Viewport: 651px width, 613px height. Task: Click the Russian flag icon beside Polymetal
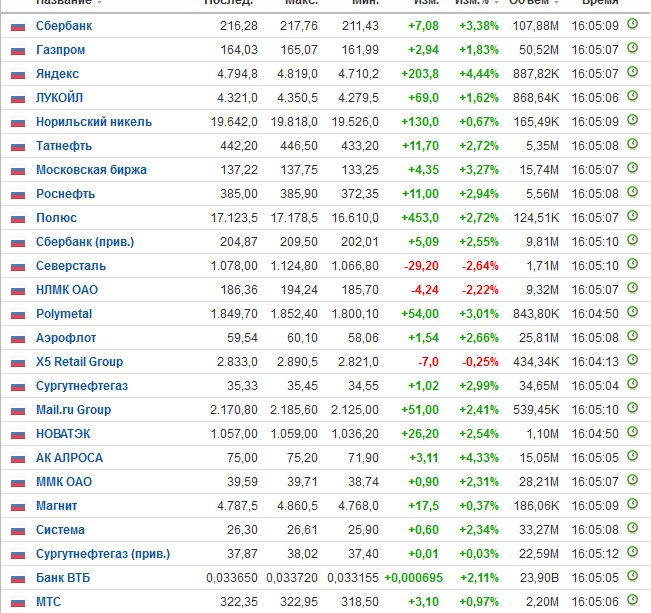(x=18, y=315)
